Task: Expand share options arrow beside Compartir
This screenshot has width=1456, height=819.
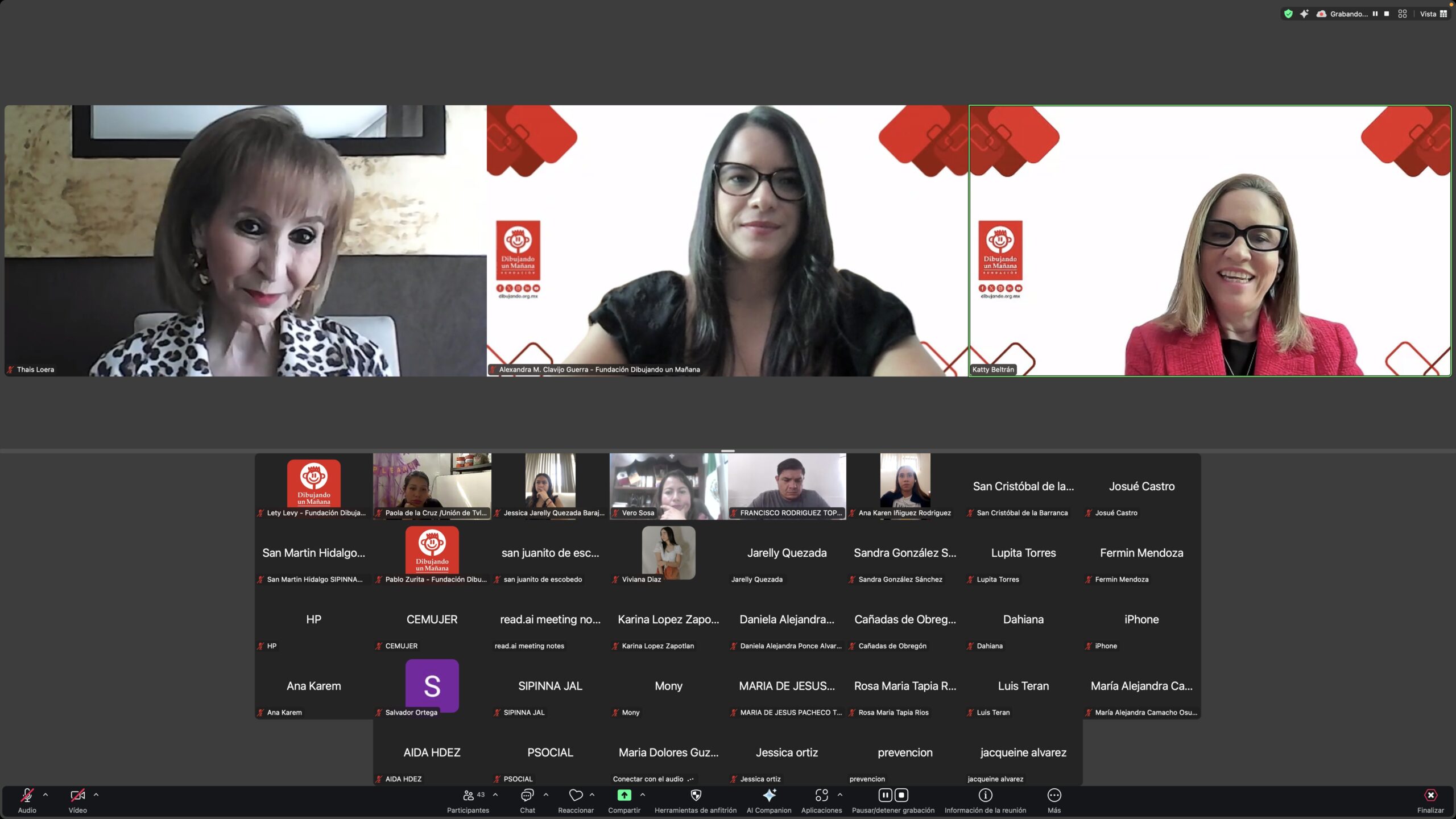Action: pos(643,795)
